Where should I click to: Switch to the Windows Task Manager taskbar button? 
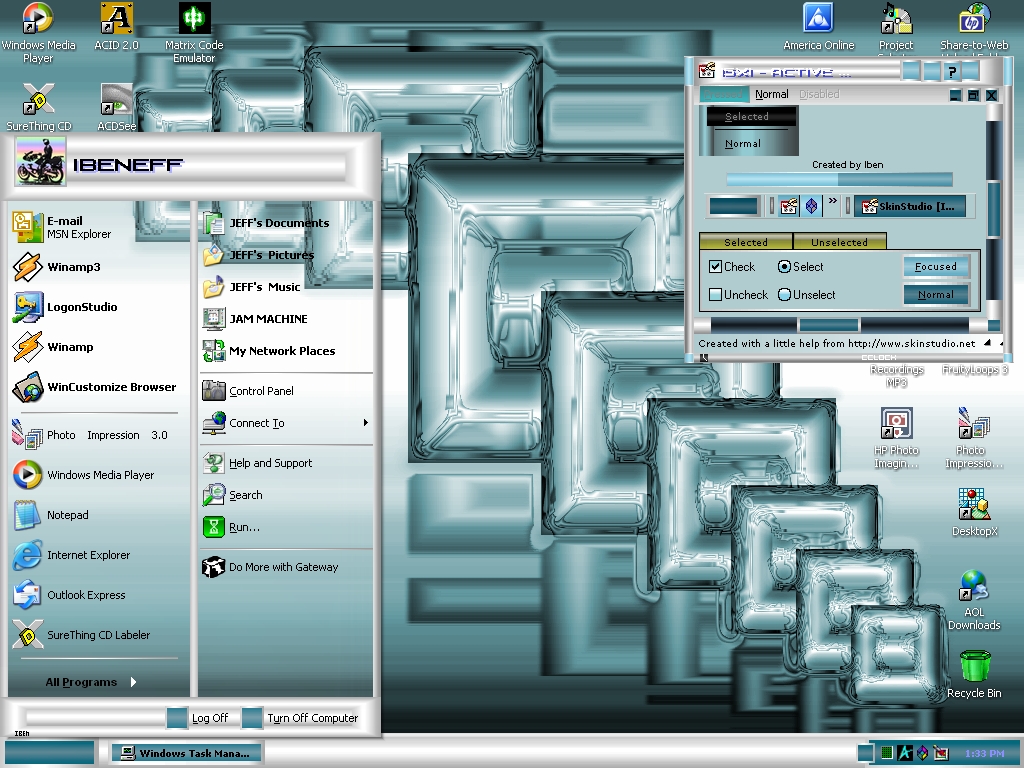click(186, 753)
